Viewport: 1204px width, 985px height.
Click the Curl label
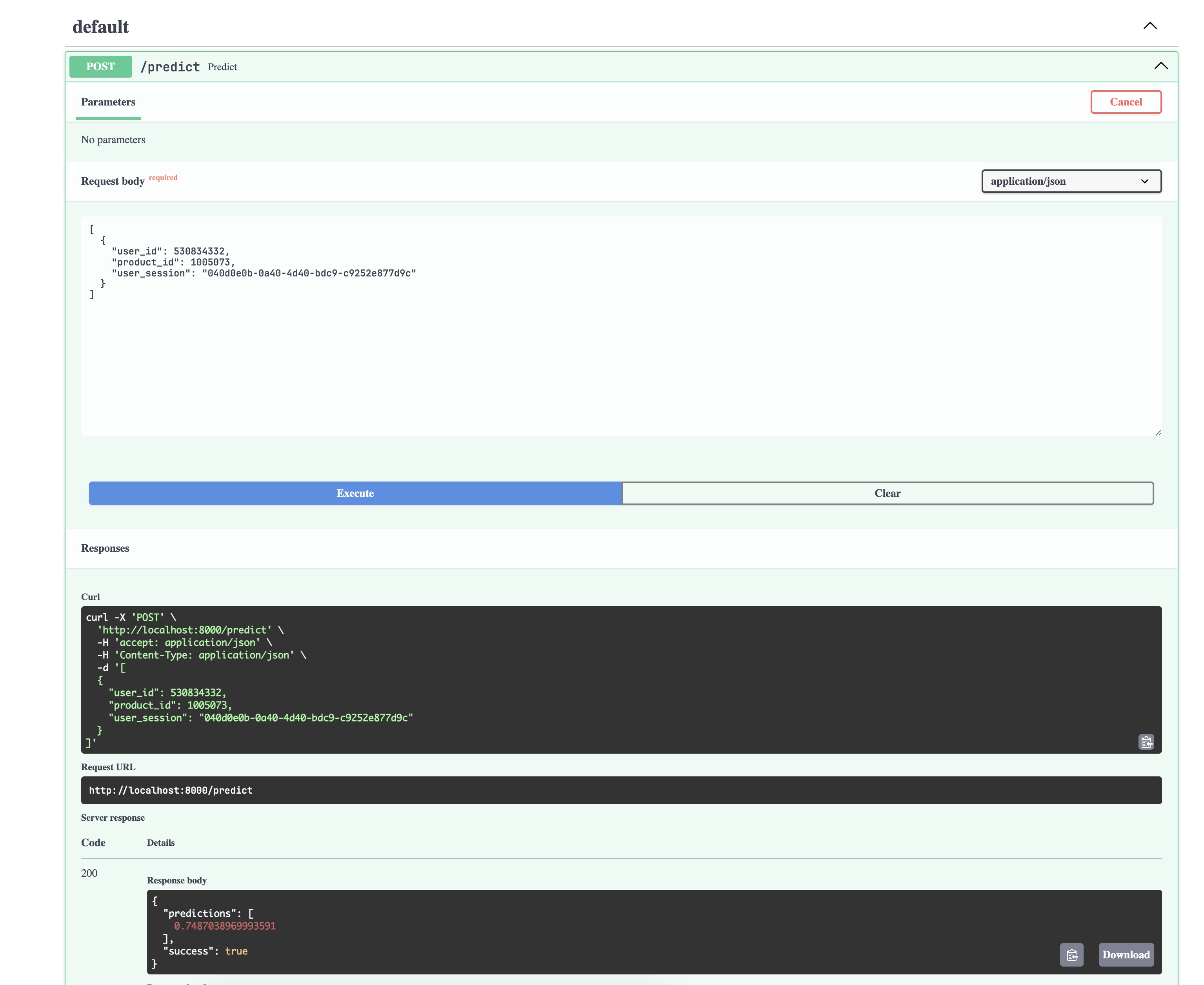[x=90, y=597]
